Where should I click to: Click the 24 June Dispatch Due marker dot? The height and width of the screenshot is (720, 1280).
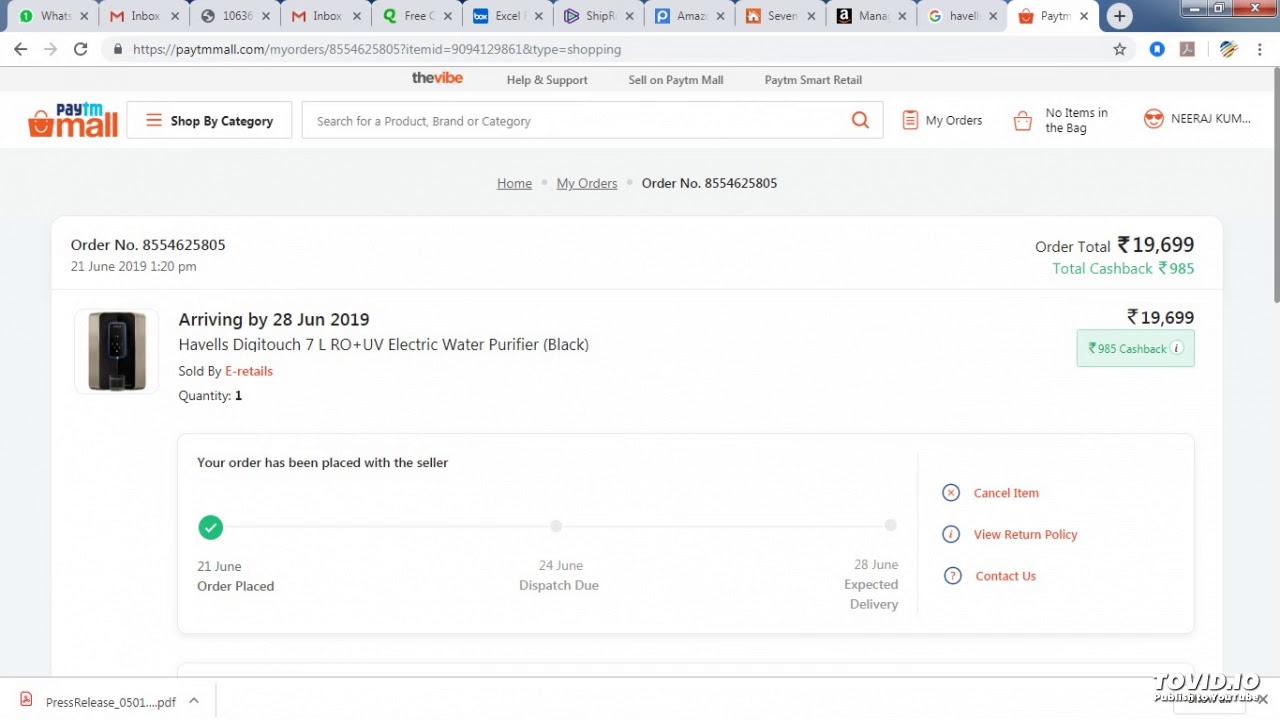[x=556, y=526]
